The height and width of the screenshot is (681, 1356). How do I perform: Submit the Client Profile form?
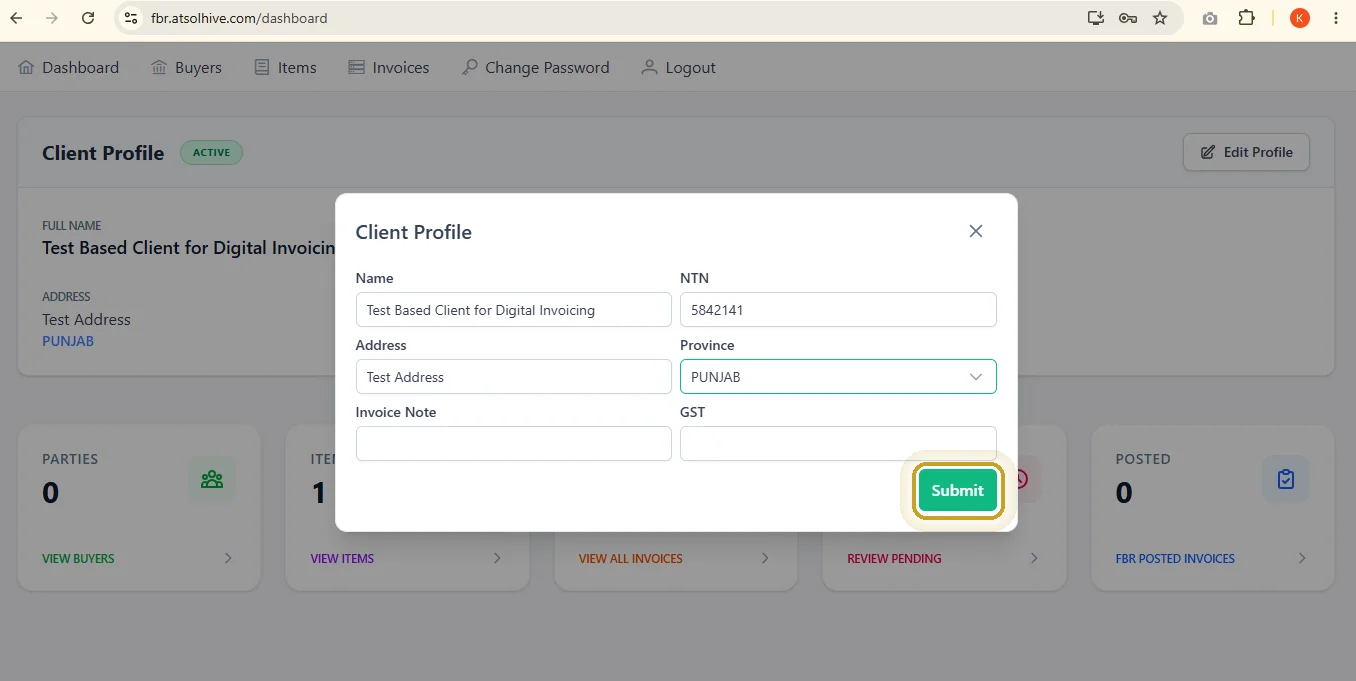[958, 490]
